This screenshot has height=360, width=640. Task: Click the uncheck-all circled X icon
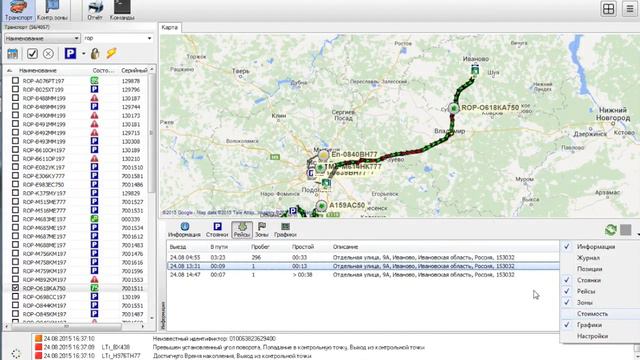tap(48, 53)
